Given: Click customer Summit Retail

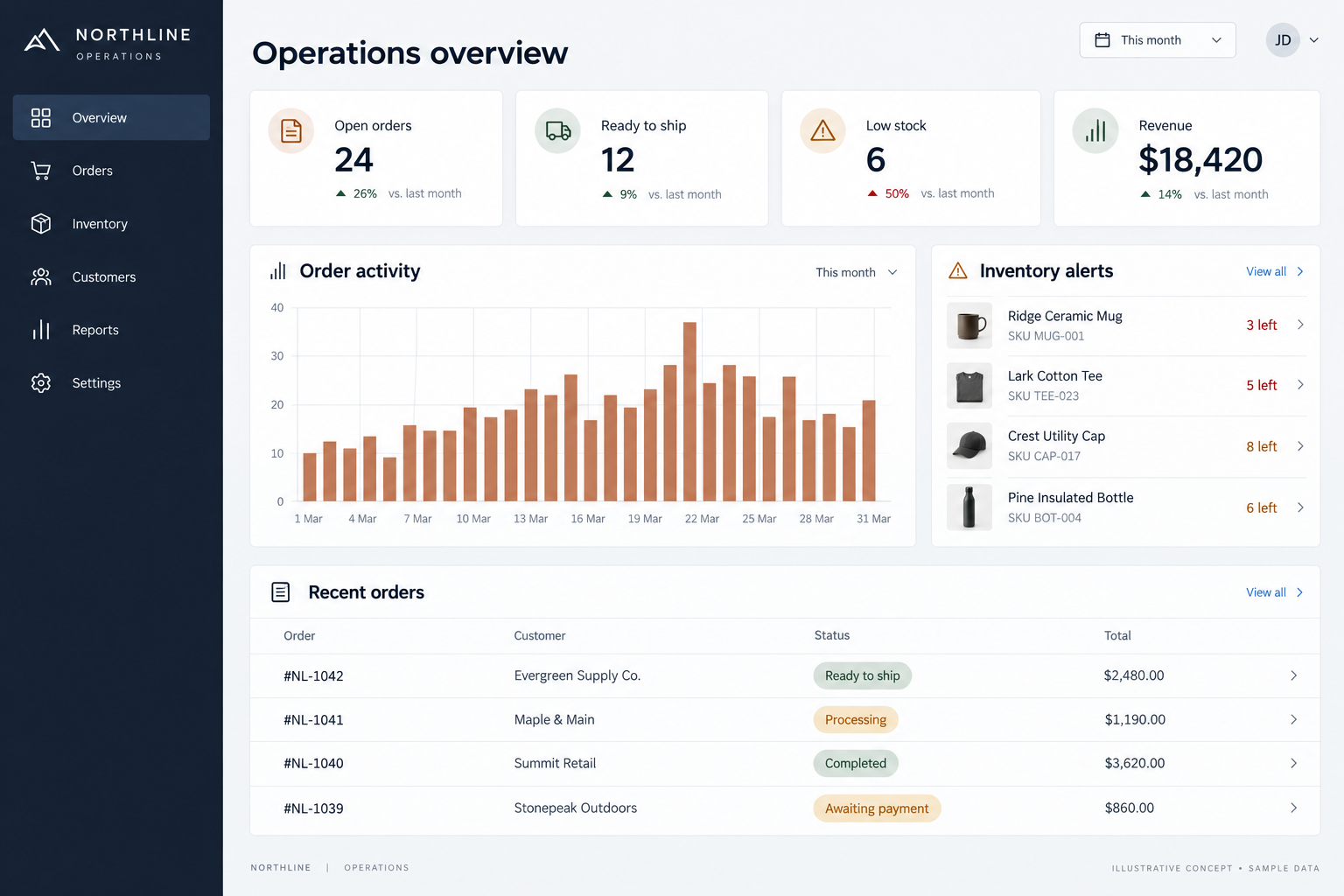Looking at the screenshot, I should tap(555, 763).
